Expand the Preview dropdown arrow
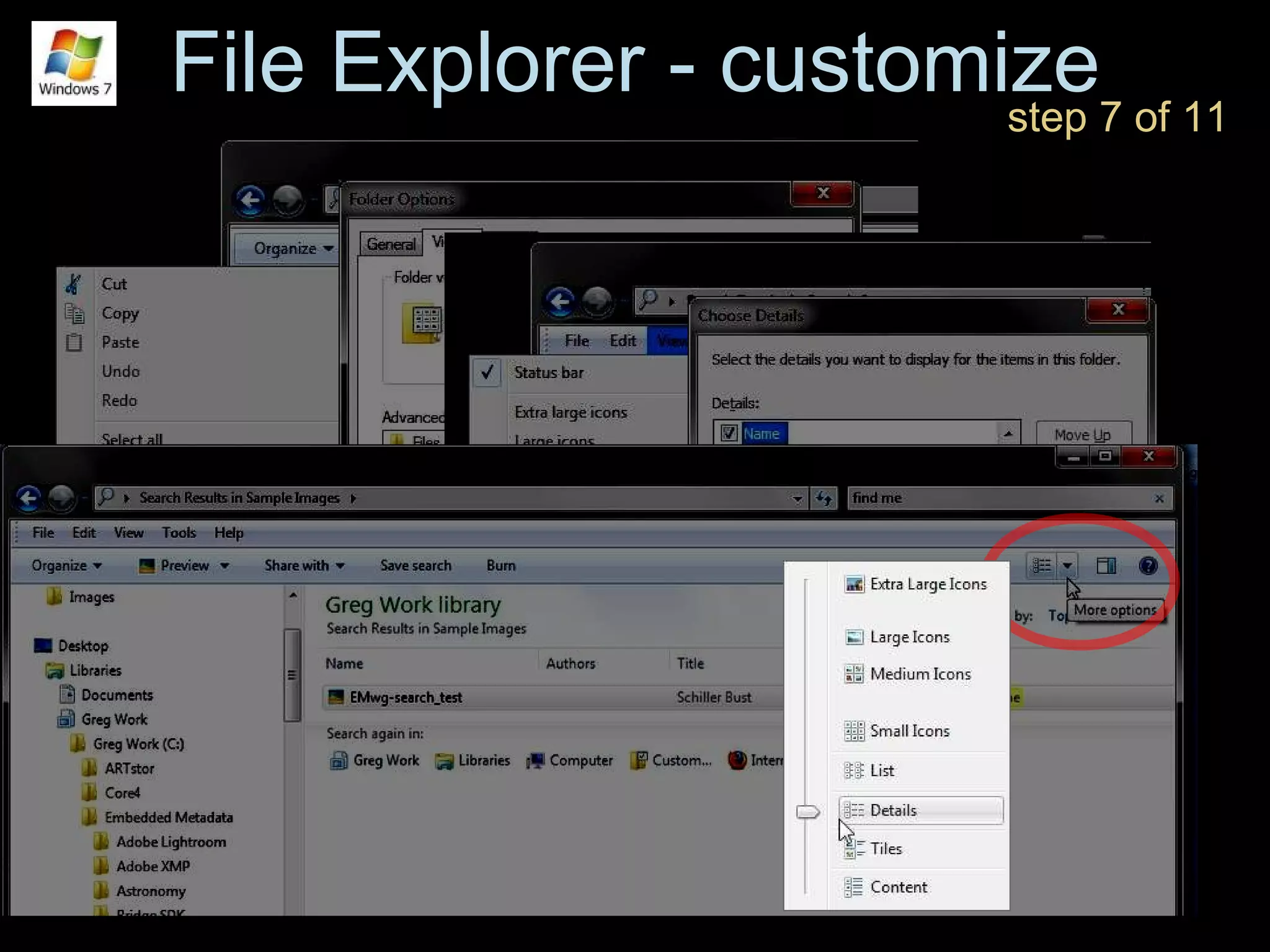The height and width of the screenshot is (952, 1270). [x=224, y=565]
